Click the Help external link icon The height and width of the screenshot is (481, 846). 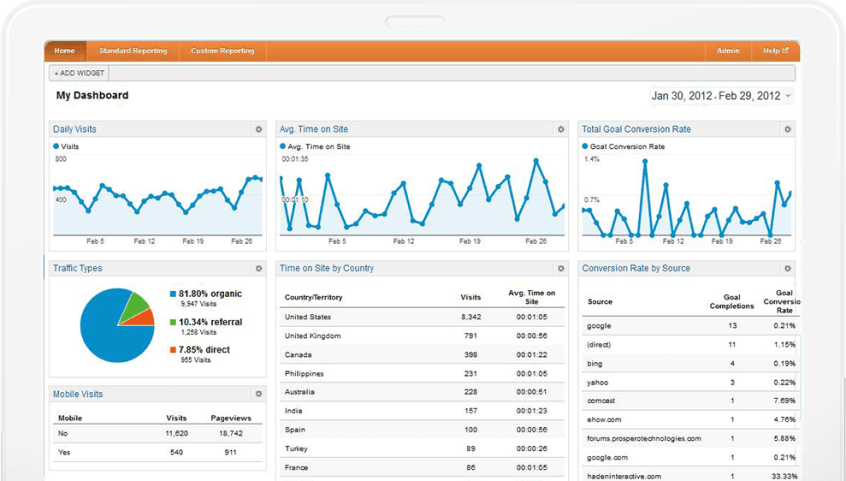[785, 50]
